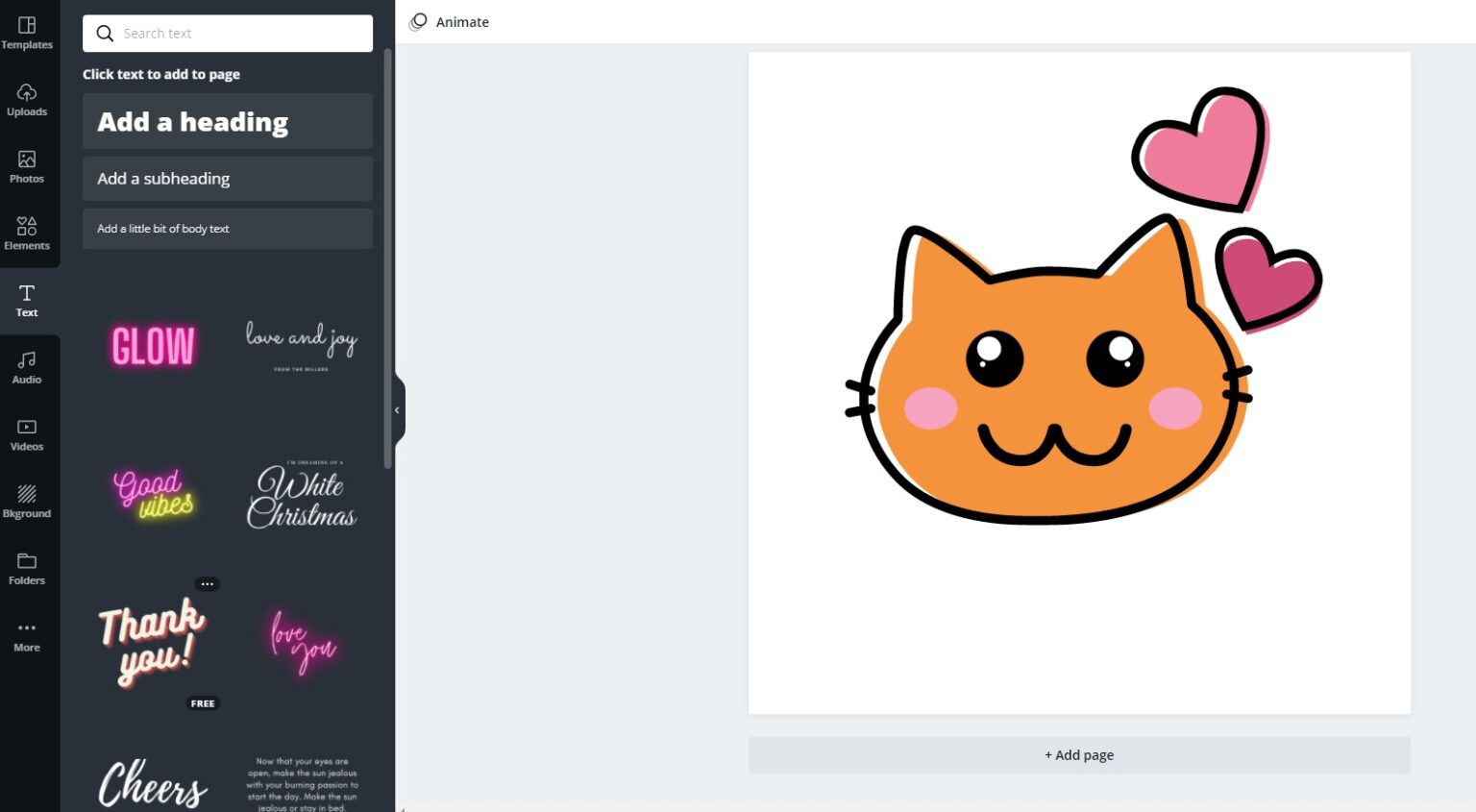The width and height of the screenshot is (1476, 812).
Task: Show More sidebar options
Action: point(27,636)
